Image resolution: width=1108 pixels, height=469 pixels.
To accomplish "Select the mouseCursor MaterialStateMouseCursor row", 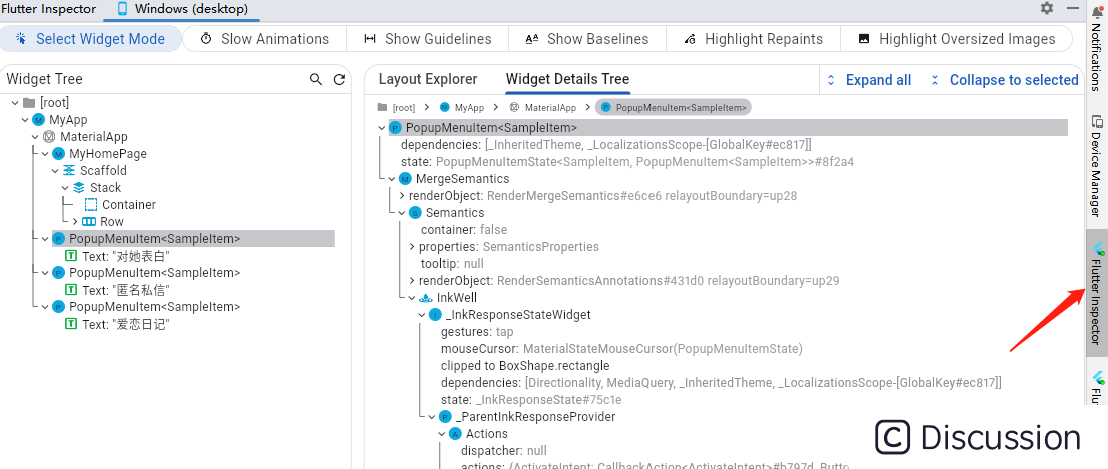I will point(621,349).
